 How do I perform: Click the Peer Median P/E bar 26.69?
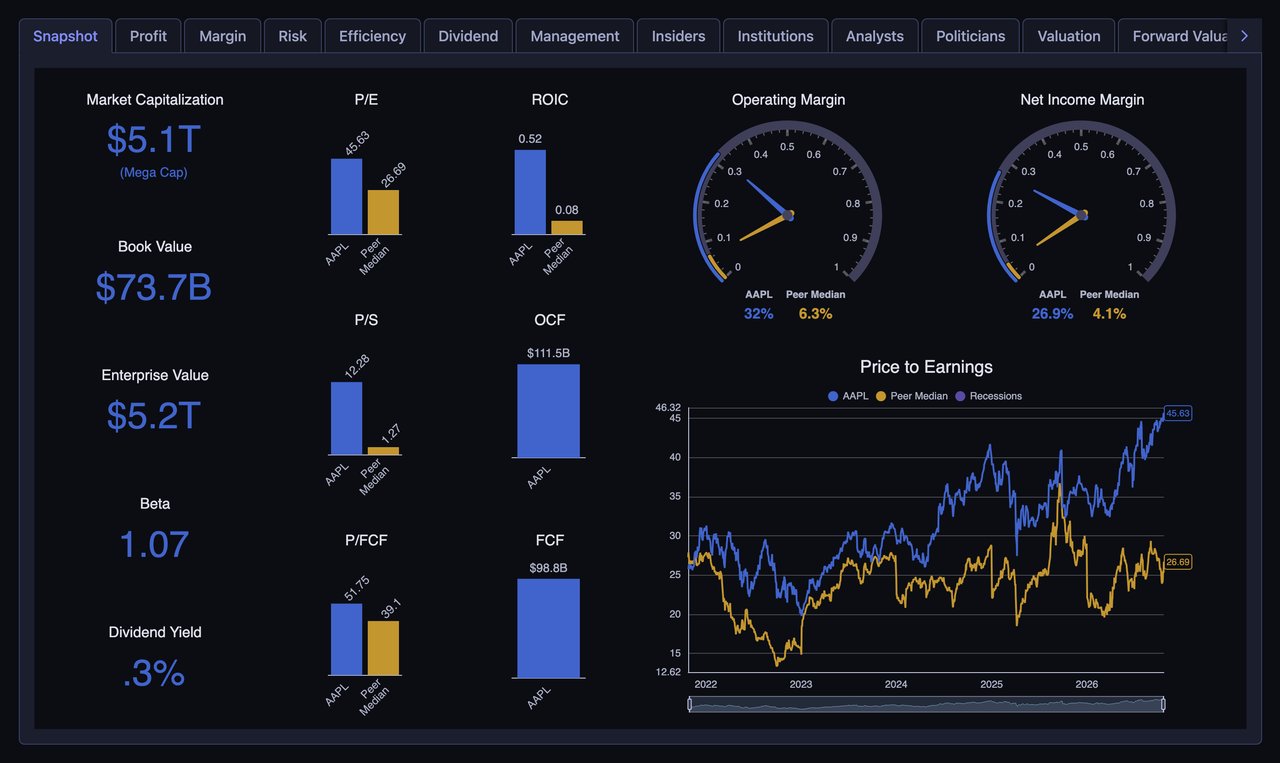383,212
